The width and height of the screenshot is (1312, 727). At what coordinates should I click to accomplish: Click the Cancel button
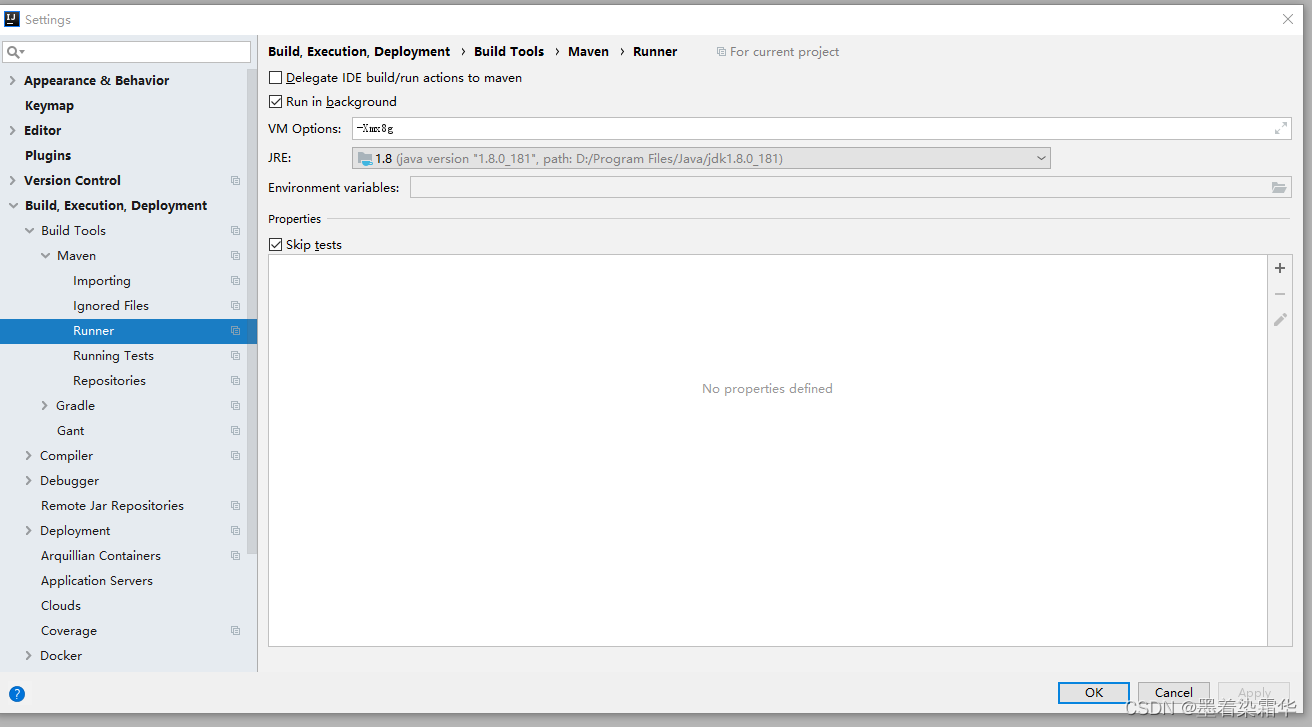click(x=1173, y=692)
